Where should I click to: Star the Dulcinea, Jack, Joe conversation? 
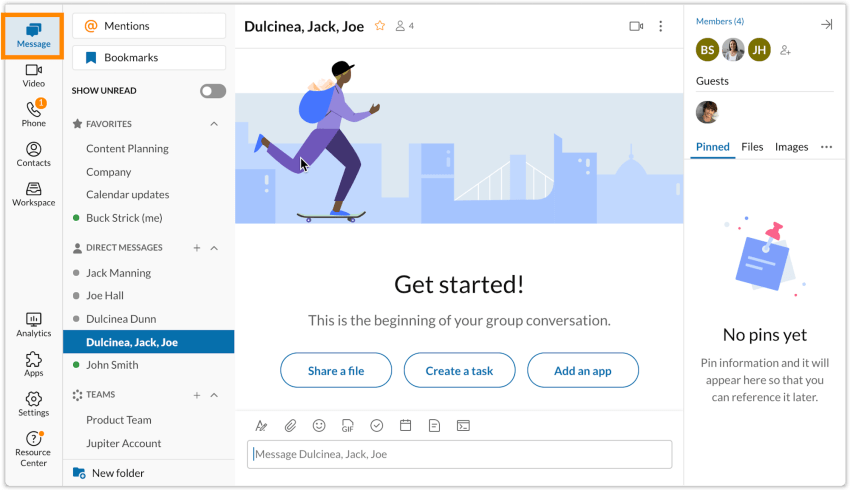380,25
